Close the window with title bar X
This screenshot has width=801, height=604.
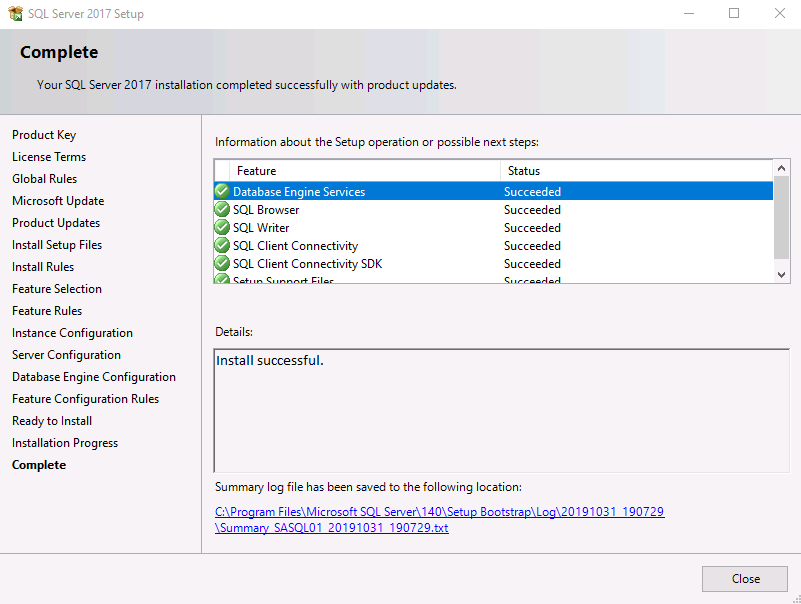[x=780, y=13]
